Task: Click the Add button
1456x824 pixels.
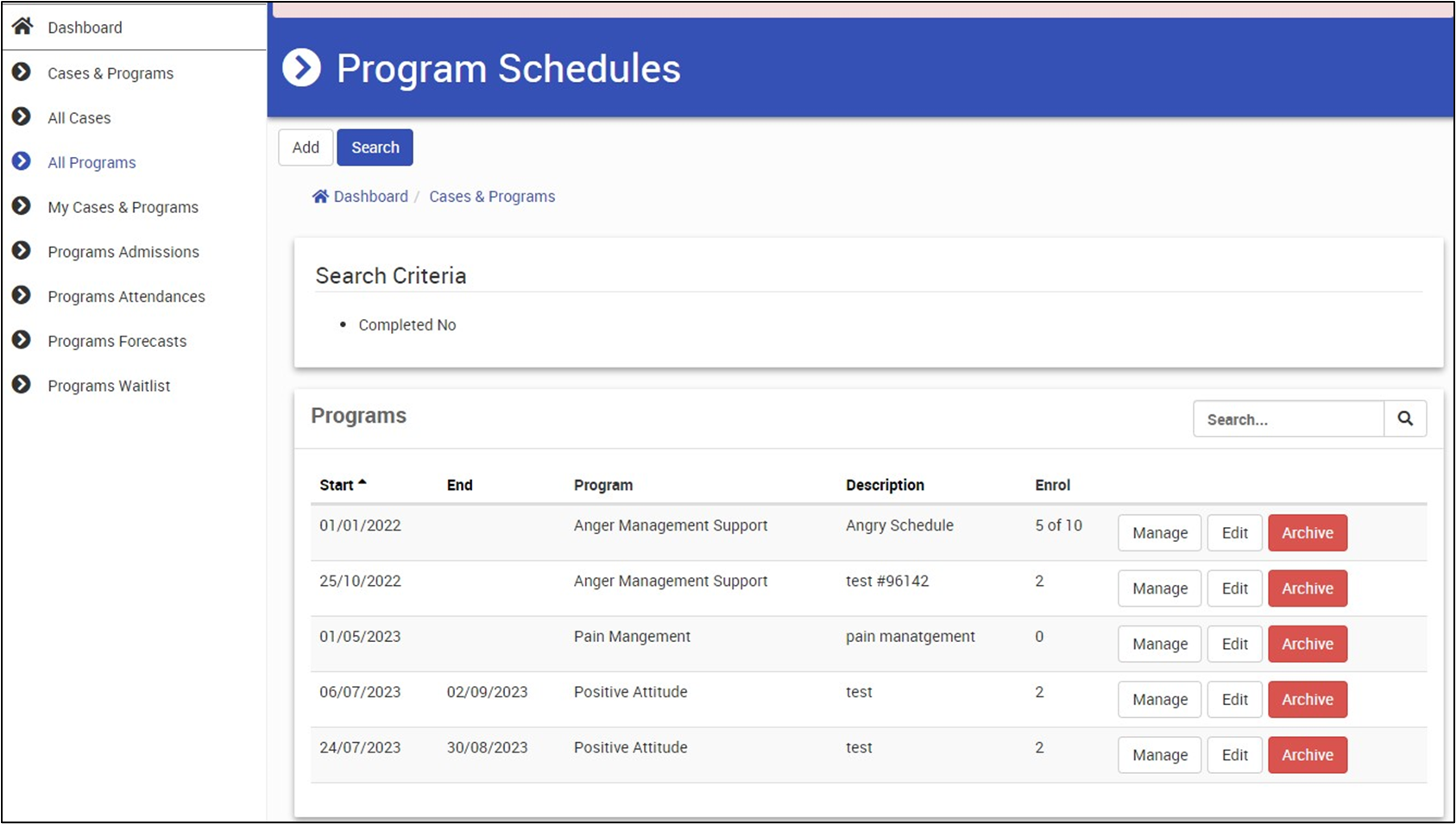Action: click(x=306, y=148)
